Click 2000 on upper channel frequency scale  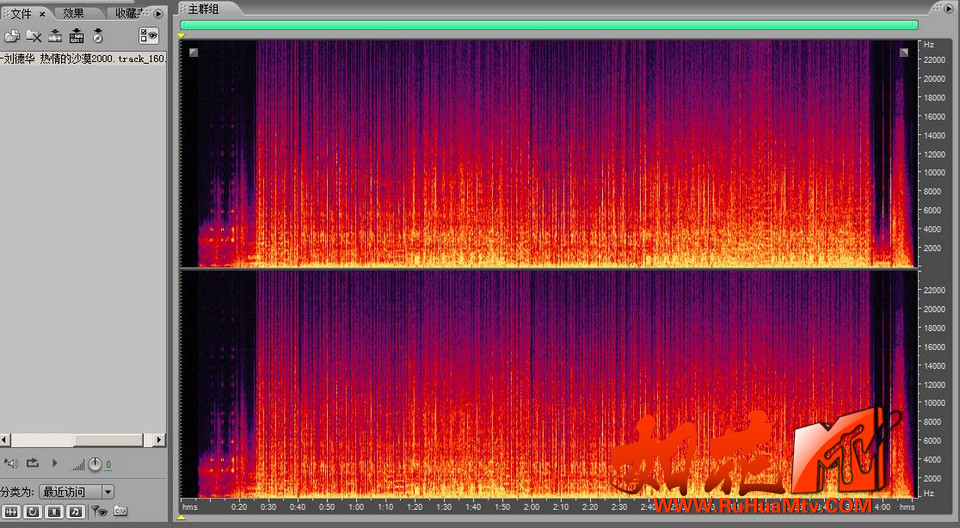[932, 248]
